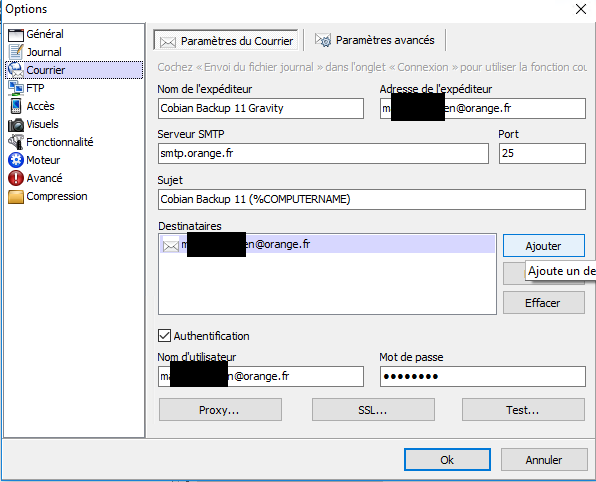Image resolution: width=596 pixels, height=482 pixels.
Task: Open the Moteur blue gear icon
Action: click(16, 160)
